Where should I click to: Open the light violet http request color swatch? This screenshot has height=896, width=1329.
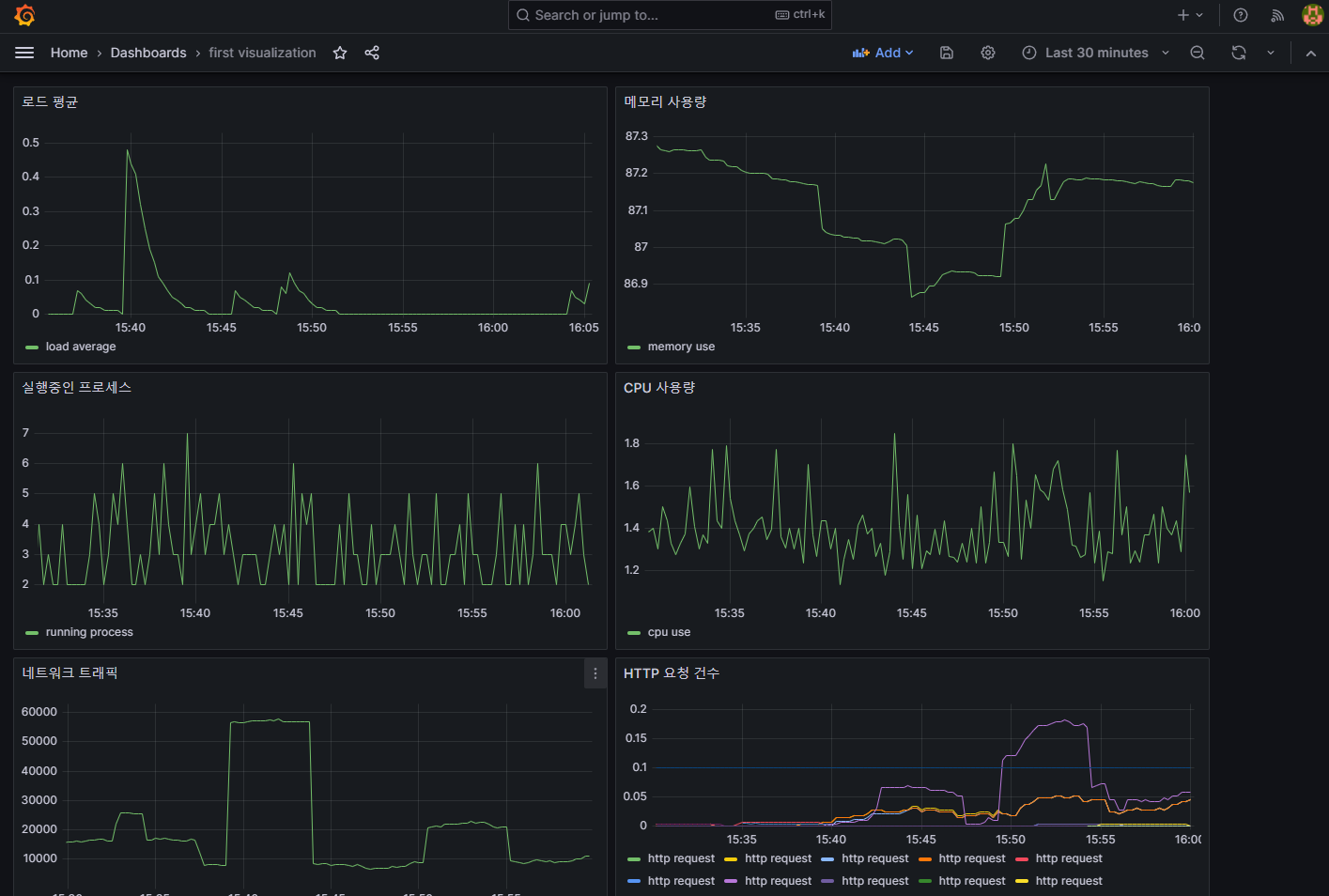(731, 881)
